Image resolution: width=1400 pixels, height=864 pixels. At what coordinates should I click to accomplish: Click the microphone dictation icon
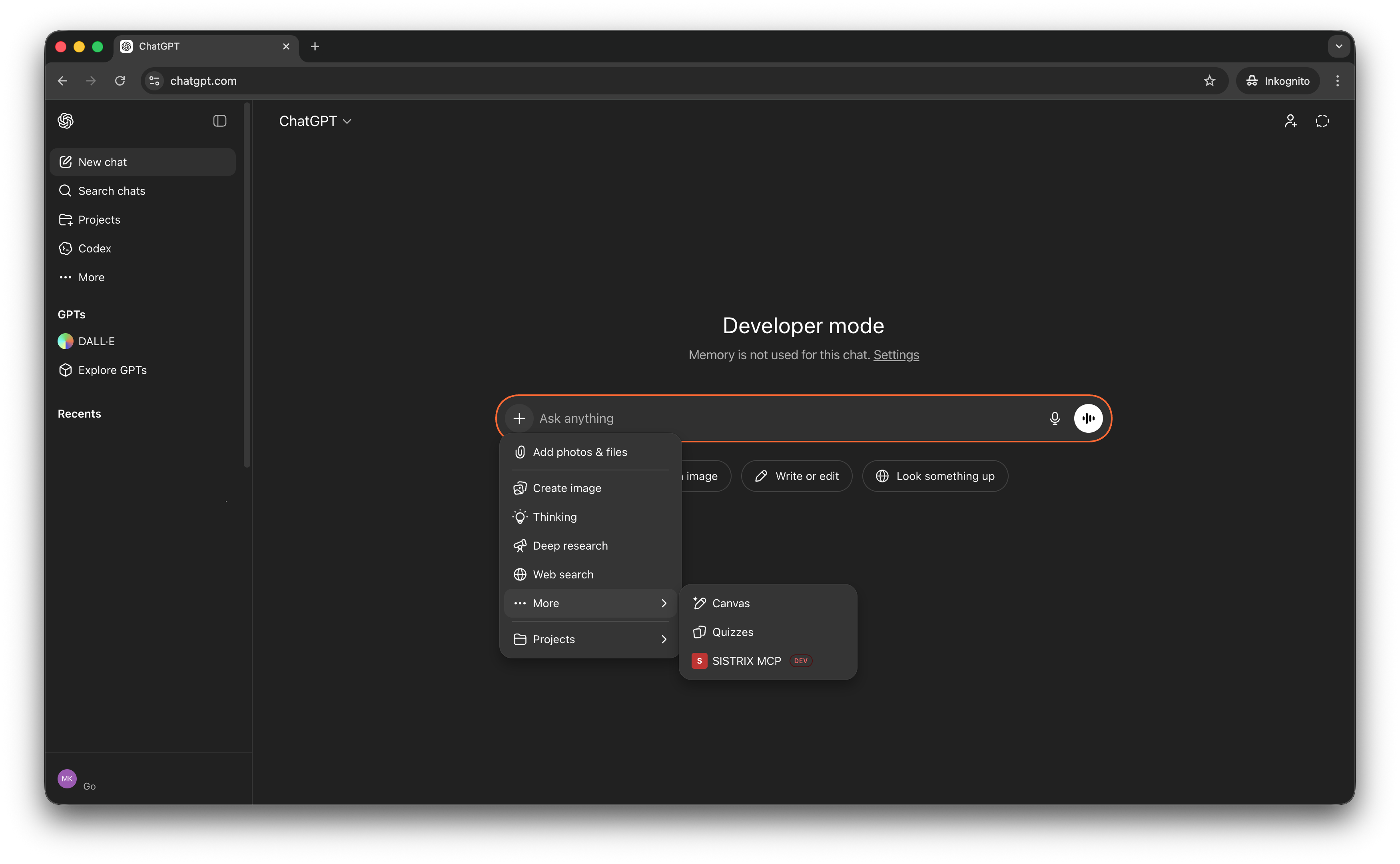(x=1054, y=418)
